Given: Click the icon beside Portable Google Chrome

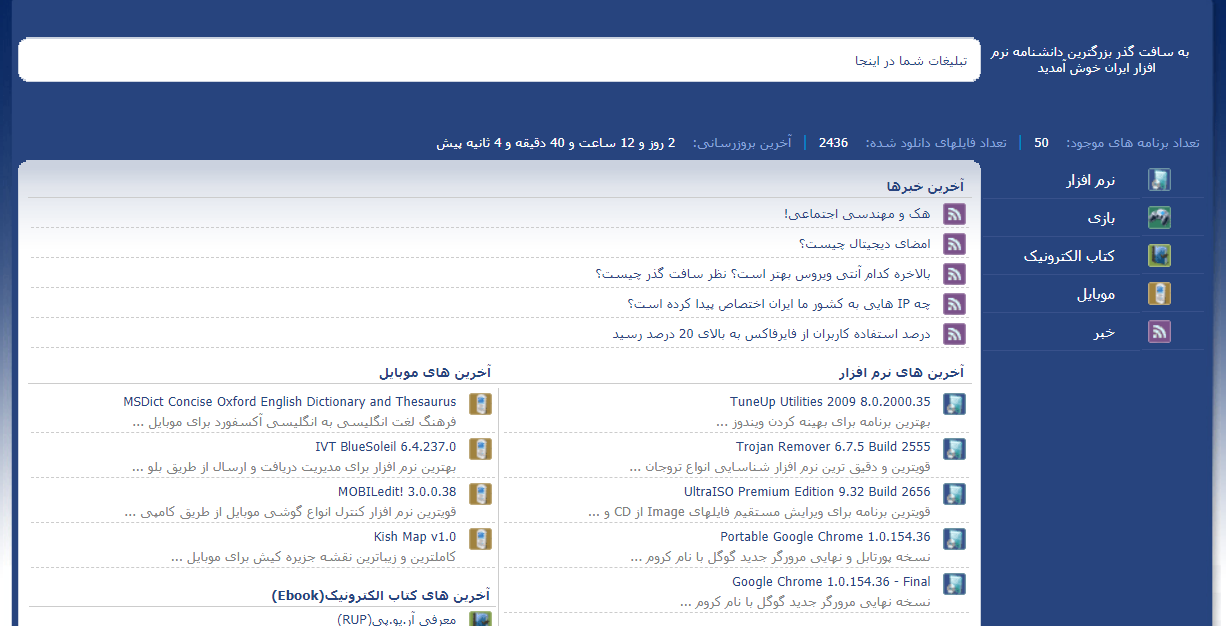Looking at the screenshot, I should [x=955, y=539].
